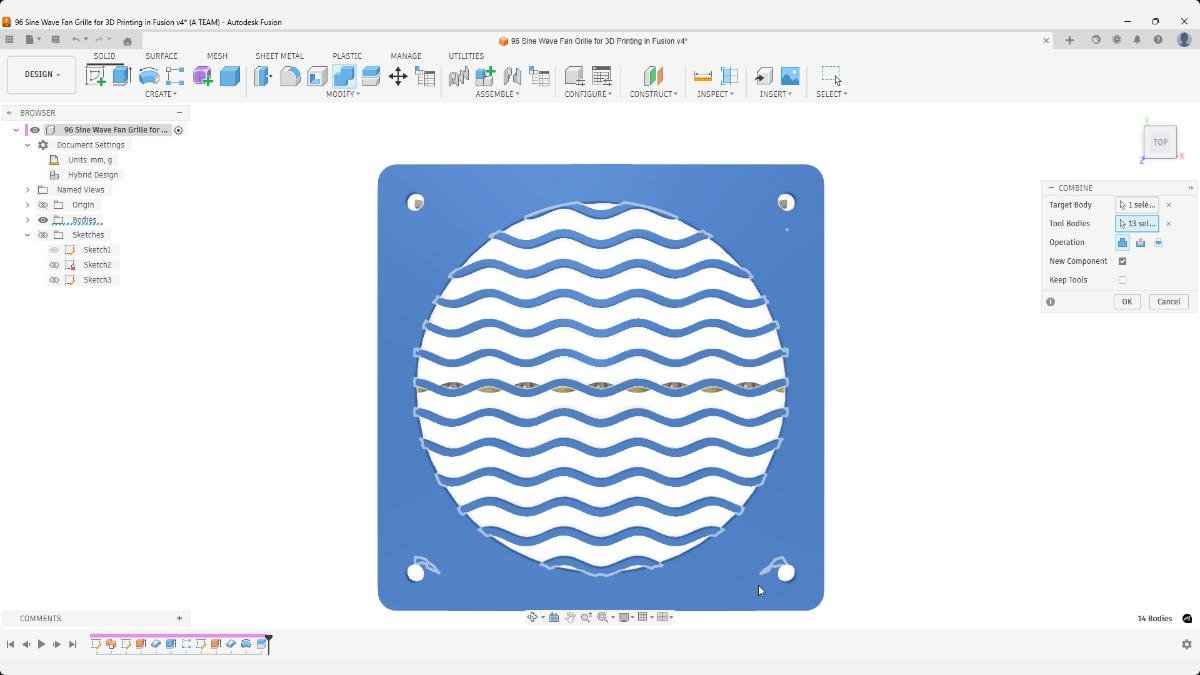Open the Look At view tool
This screenshot has height=675, width=1200.
click(554, 617)
